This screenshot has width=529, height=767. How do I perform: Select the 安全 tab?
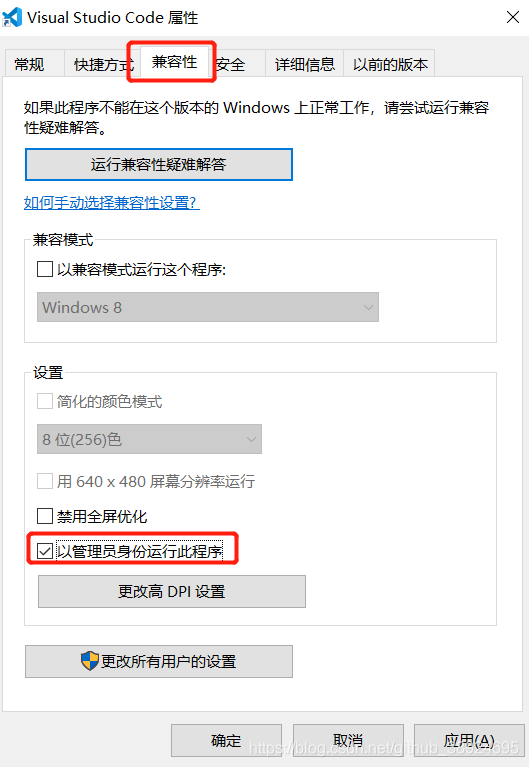(x=230, y=64)
